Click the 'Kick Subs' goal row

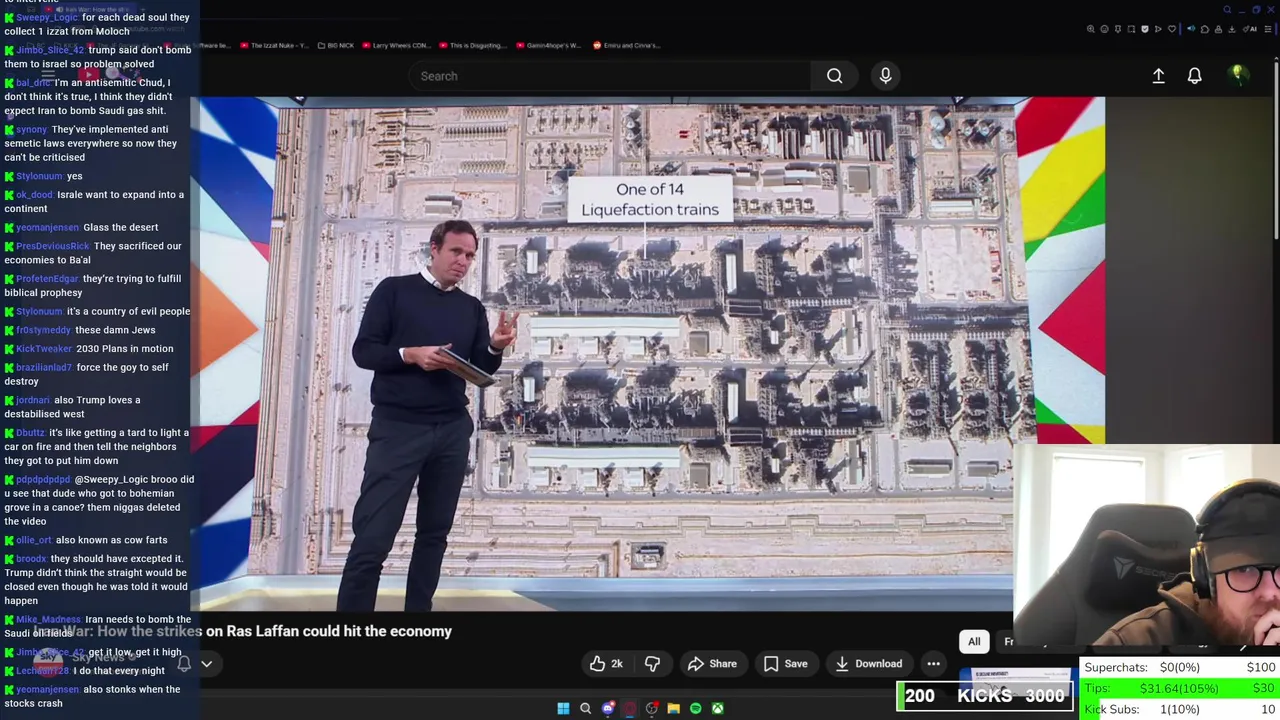(x=1180, y=709)
